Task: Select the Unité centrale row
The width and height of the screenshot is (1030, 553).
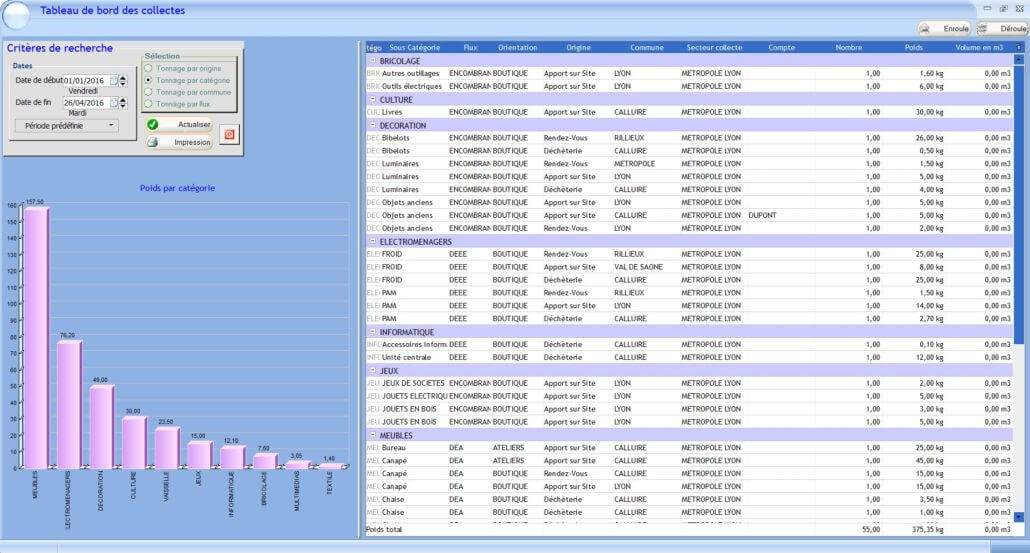Action: pyautogui.click(x=689, y=357)
